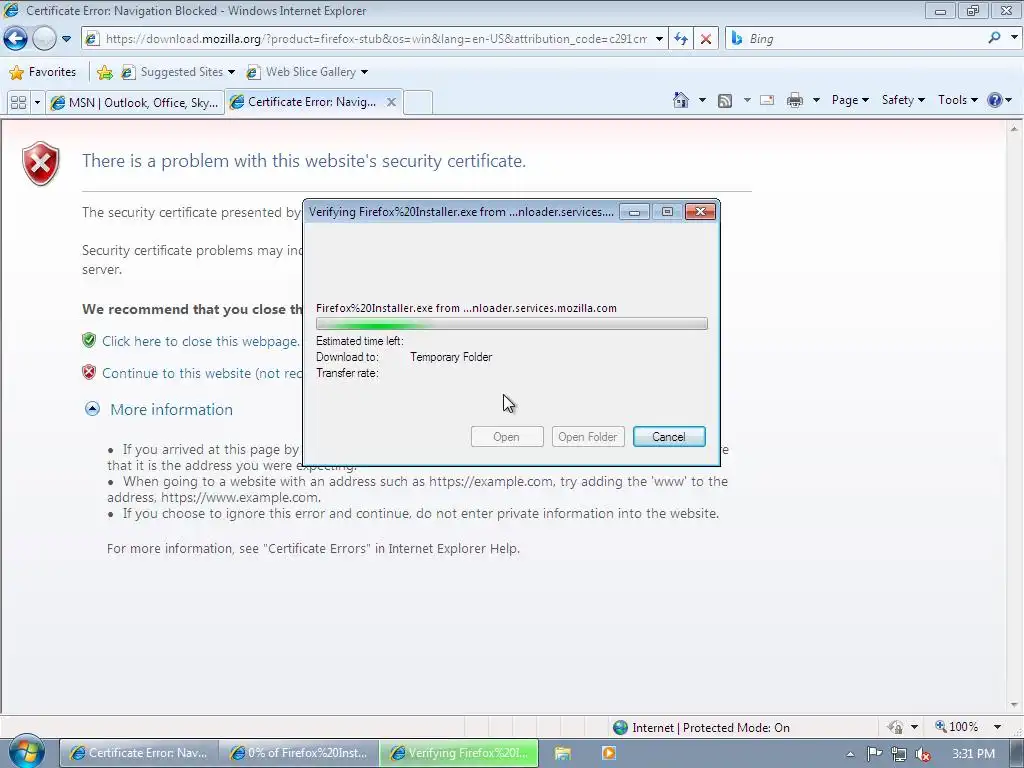This screenshot has width=1024, height=768.
Task: Click the Home page icon
Action: 680,100
